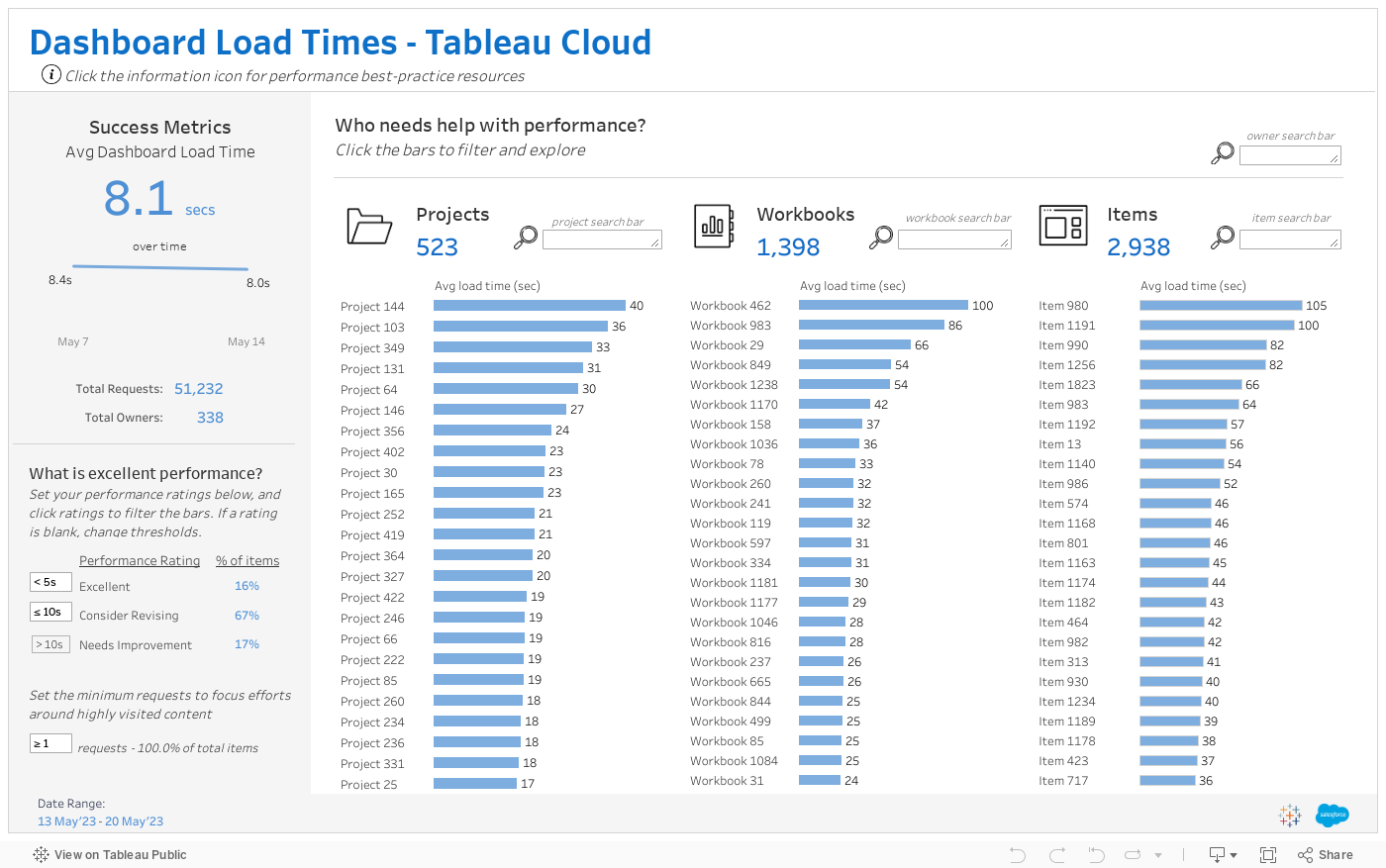This screenshot has height=868, width=1386.
Task: Click the Total Requests value 51,232
Action: coord(198,389)
